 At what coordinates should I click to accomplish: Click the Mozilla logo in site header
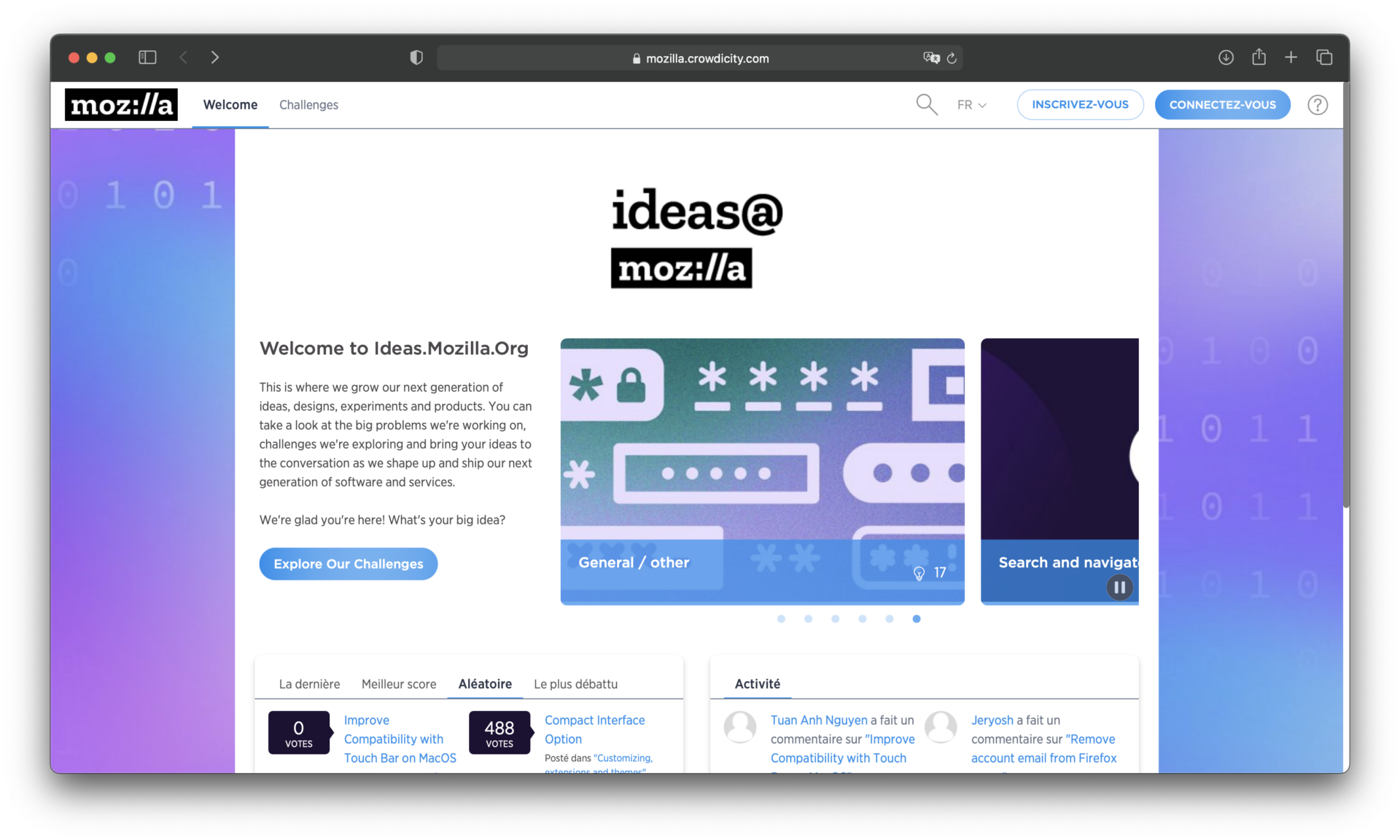pos(121,104)
